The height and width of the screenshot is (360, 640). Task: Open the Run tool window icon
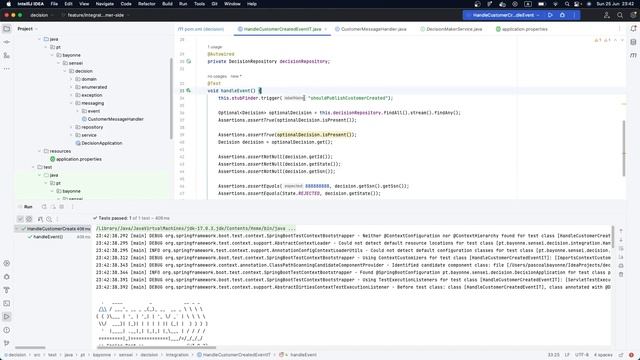click(x=7, y=317)
